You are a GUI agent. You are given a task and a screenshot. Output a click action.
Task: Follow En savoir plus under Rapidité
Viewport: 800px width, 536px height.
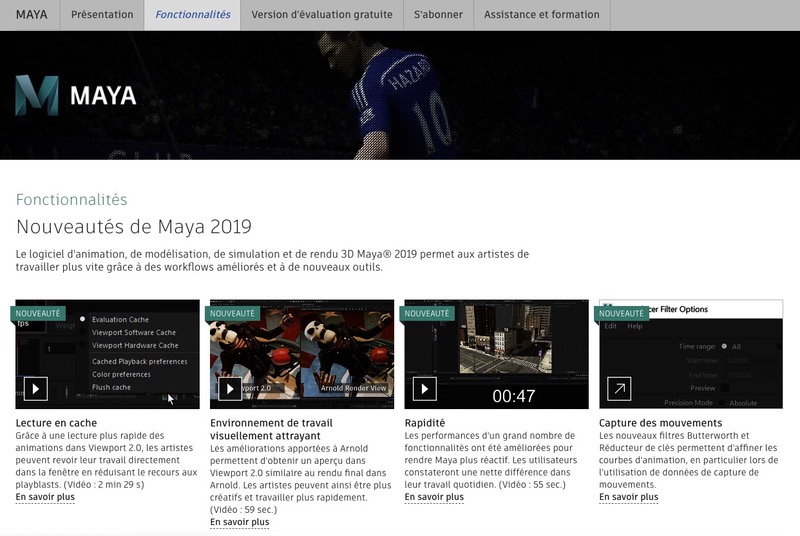point(434,497)
